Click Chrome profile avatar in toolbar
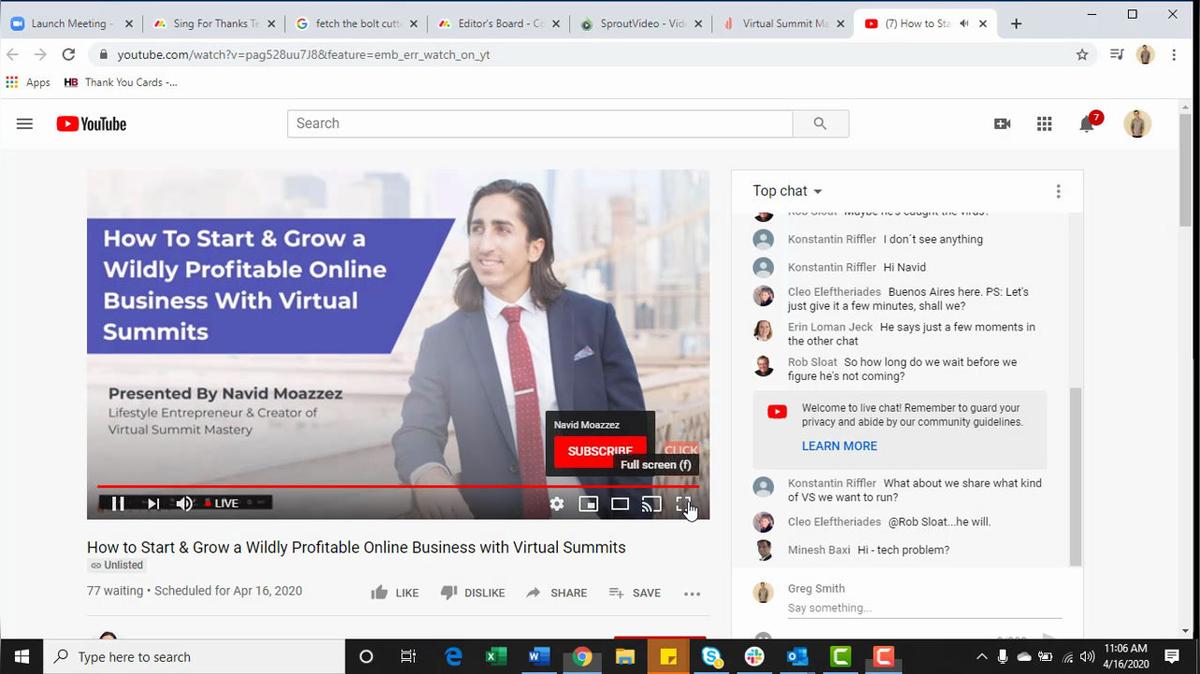The width and height of the screenshot is (1200, 674). tap(1146, 55)
